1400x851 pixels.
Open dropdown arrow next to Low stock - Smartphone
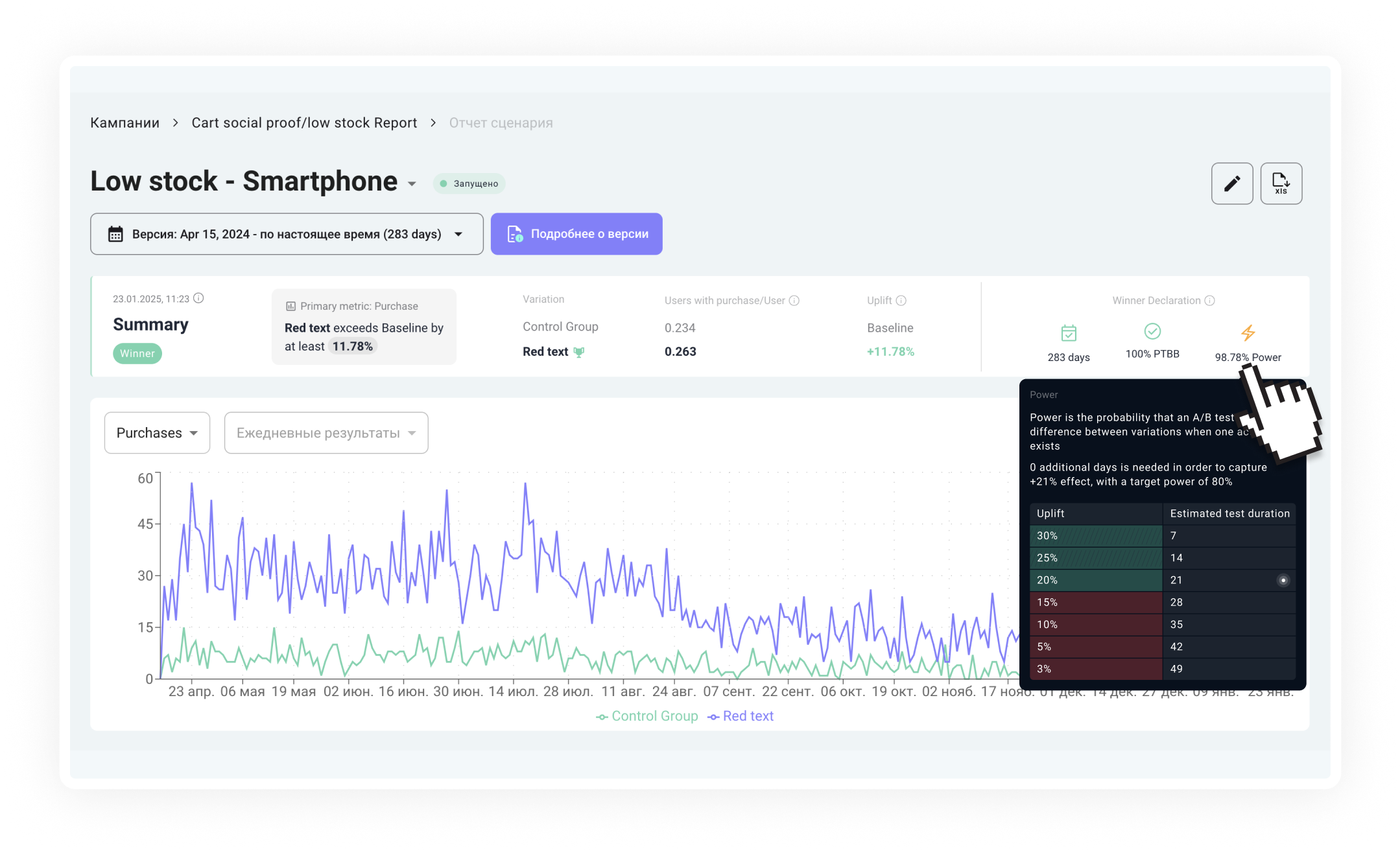pos(412,184)
